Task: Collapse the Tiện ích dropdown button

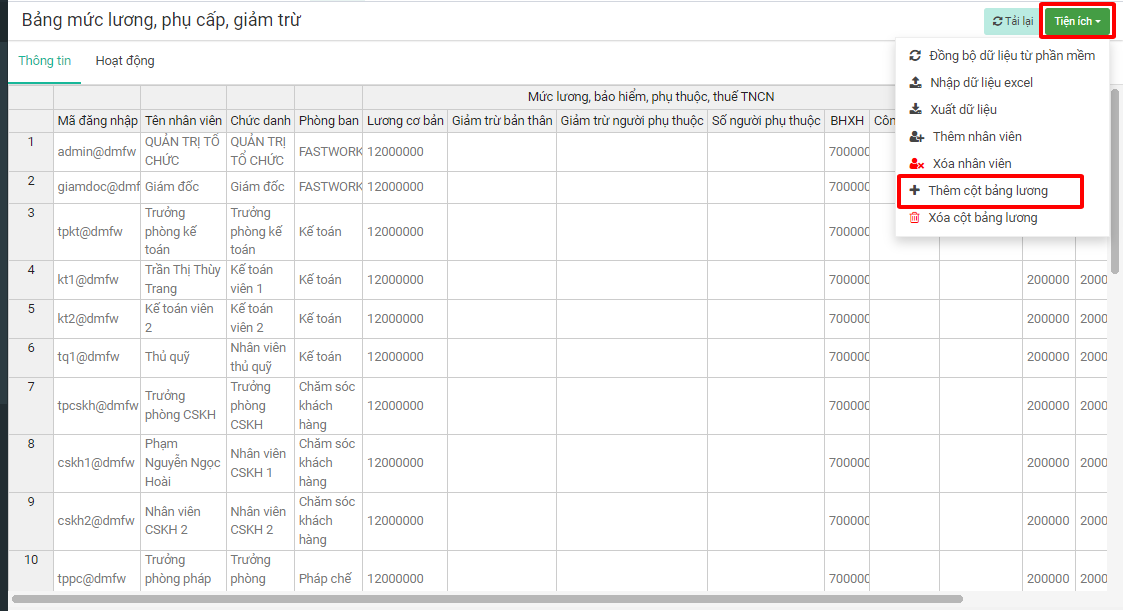Action: pyautogui.click(x=1078, y=21)
